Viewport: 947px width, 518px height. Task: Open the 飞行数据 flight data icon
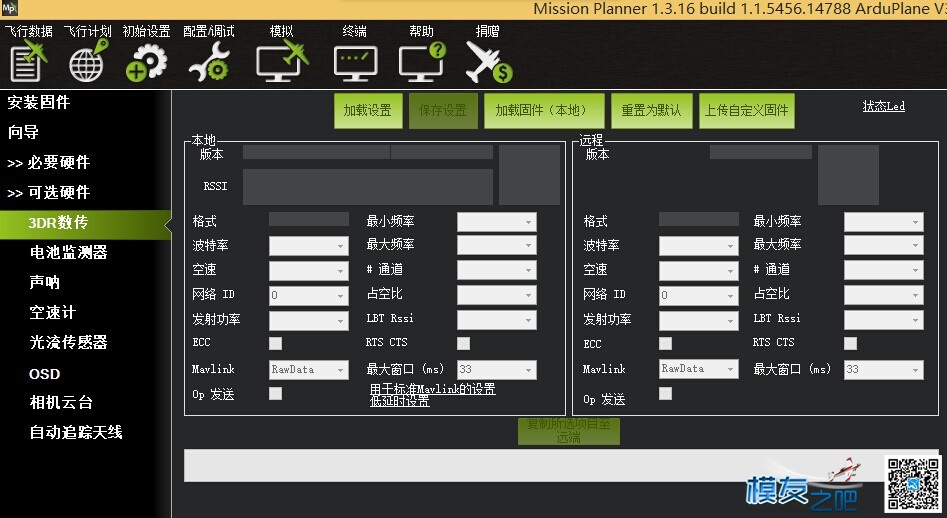28,61
